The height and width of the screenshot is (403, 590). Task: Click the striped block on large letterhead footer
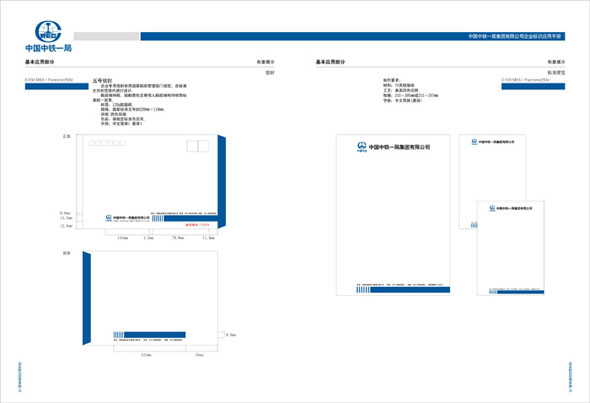(363, 290)
